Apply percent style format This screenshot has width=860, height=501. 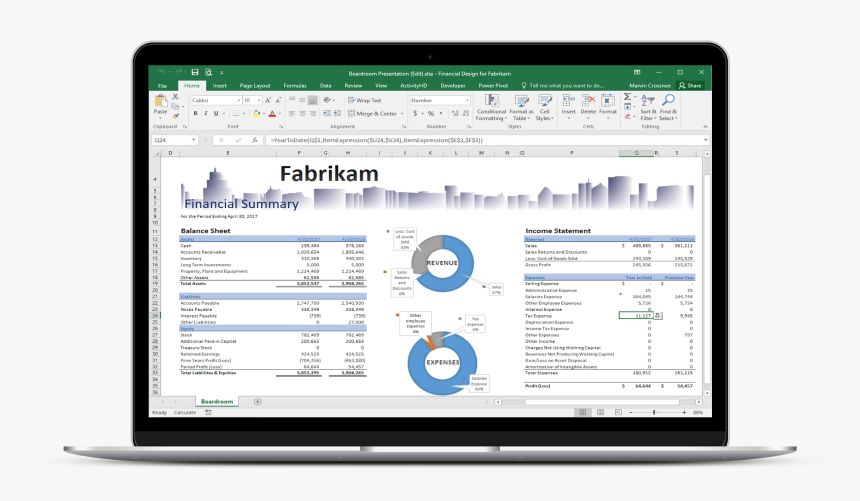(431, 114)
